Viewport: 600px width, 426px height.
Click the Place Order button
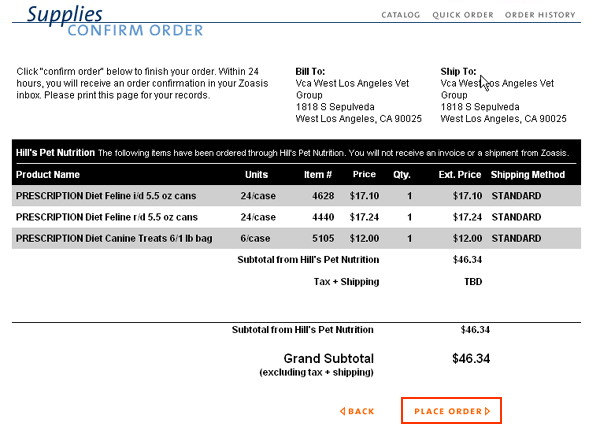coord(452,411)
